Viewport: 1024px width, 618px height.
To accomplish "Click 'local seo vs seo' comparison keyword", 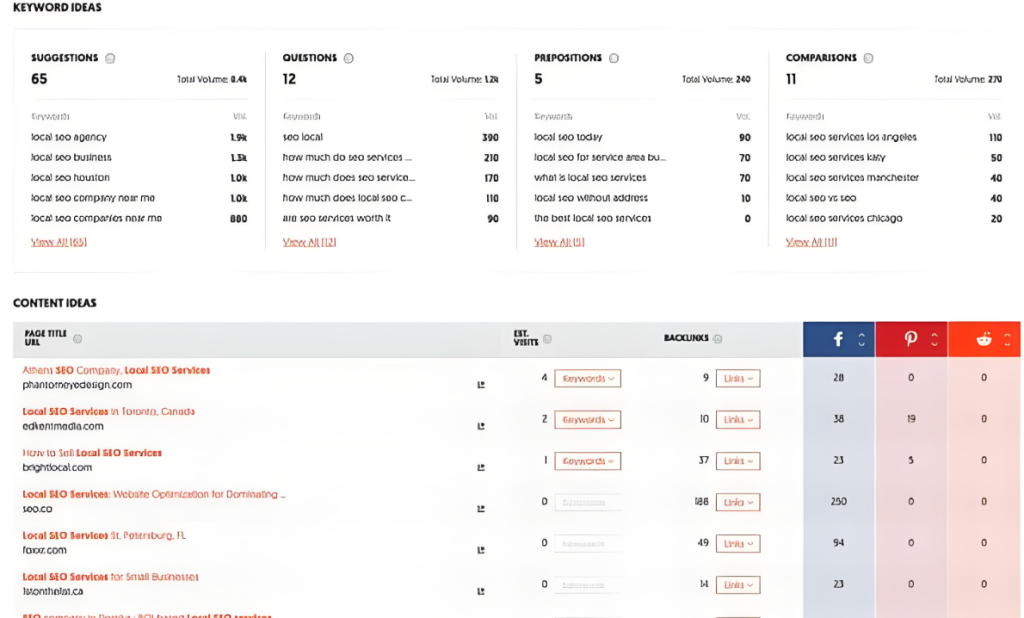I will 821,198.
